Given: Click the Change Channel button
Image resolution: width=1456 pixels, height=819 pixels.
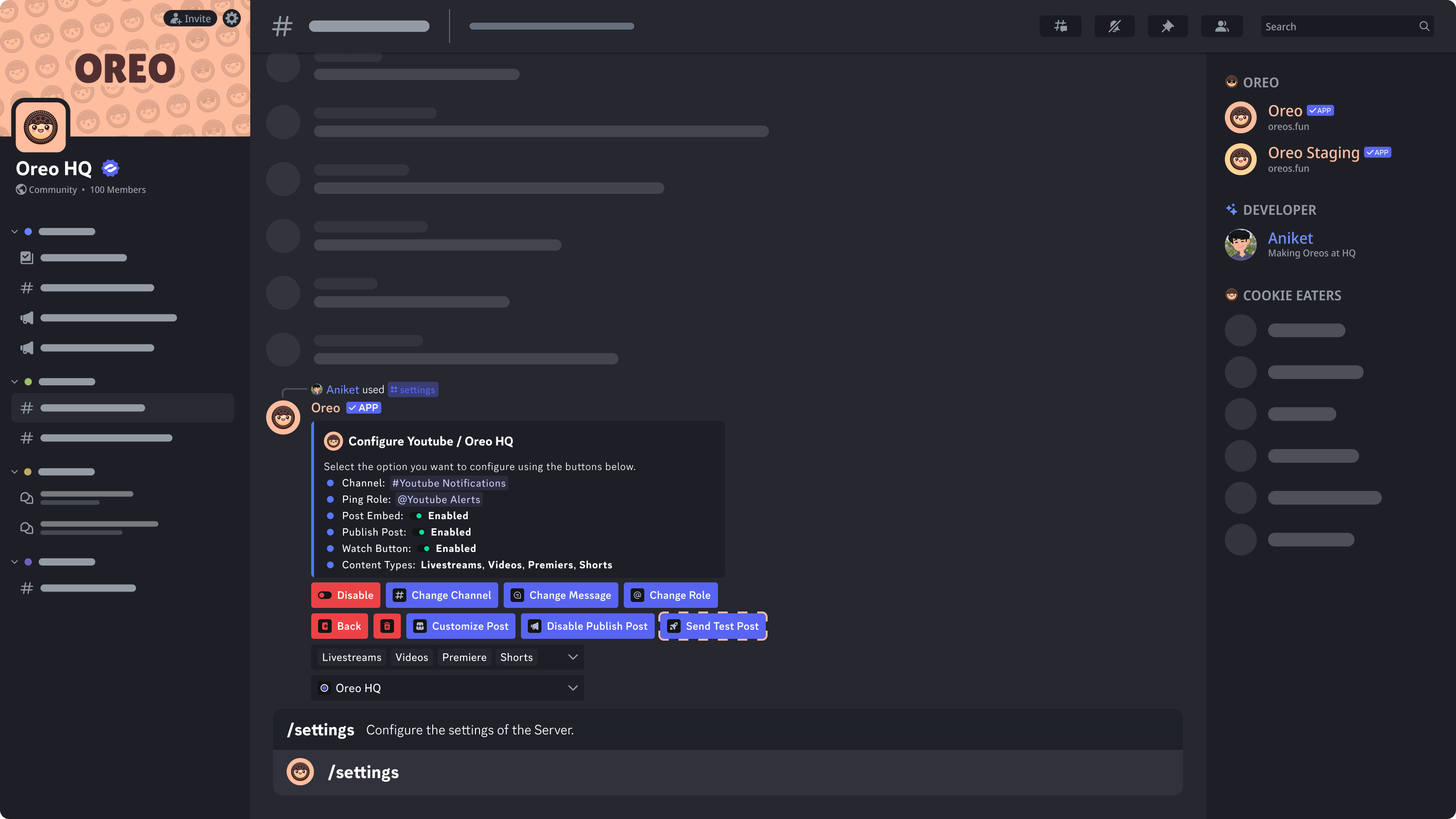Looking at the screenshot, I should (441, 595).
